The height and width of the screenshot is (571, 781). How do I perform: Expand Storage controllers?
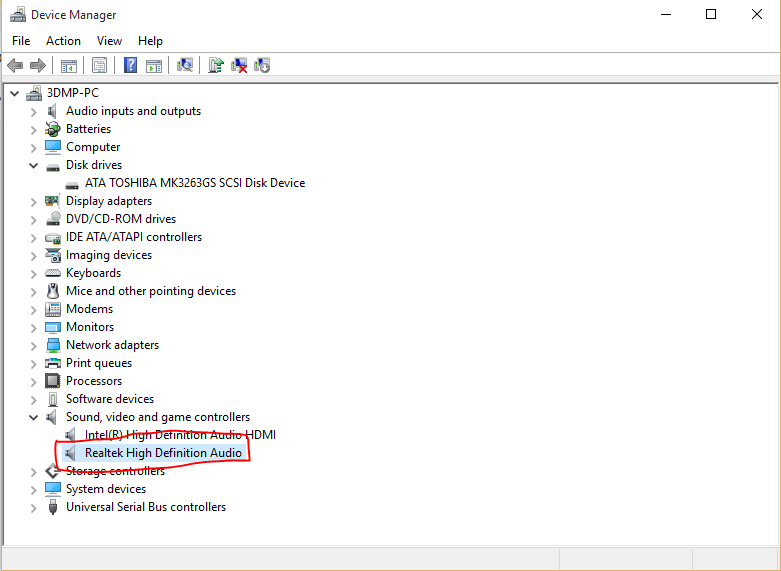click(x=33, y=471)
